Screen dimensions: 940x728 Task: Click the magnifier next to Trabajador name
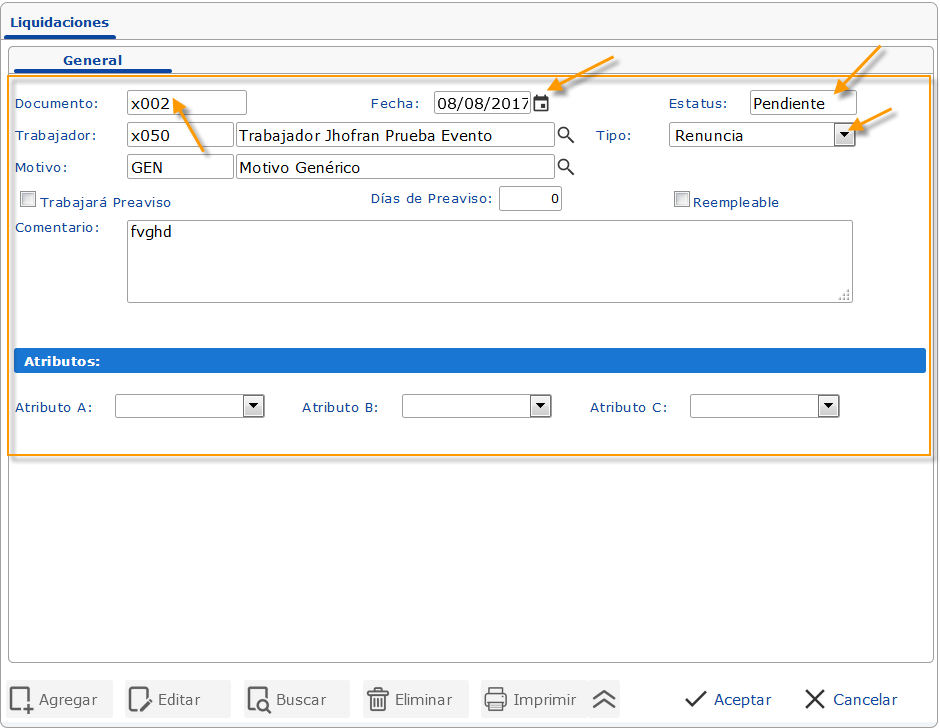click(x=566, y=135)
